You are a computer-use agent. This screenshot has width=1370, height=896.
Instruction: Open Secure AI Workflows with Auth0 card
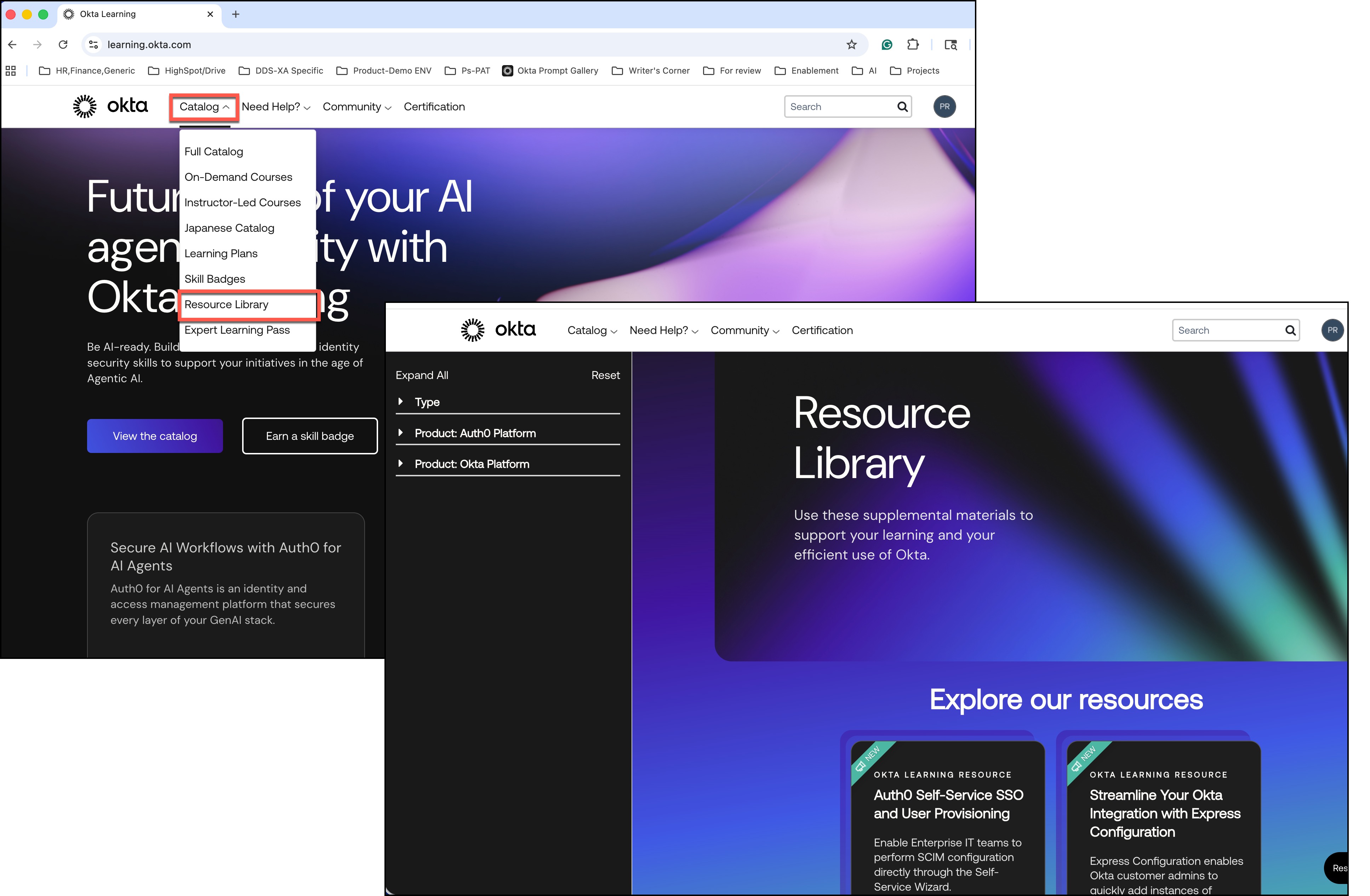[226, 585]
